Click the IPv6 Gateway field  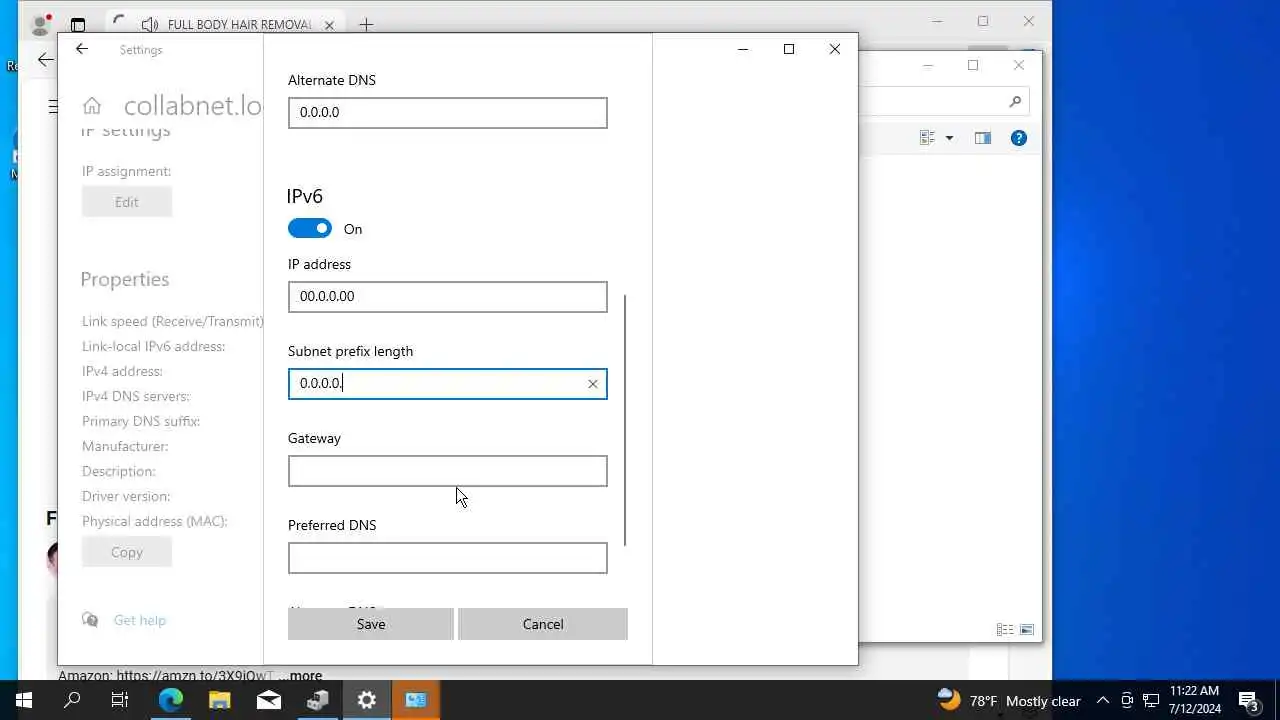(x=447, y=471)
